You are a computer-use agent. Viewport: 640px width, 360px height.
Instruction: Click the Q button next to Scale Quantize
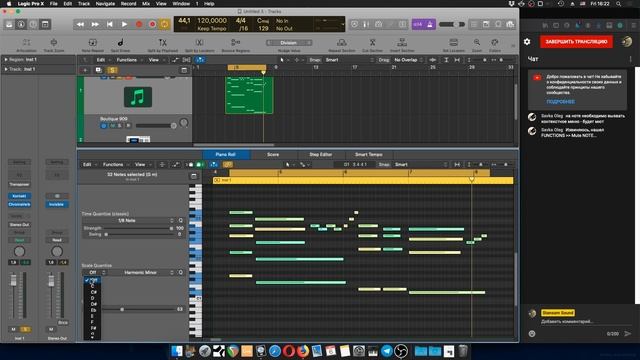click(x=181, y=272)
